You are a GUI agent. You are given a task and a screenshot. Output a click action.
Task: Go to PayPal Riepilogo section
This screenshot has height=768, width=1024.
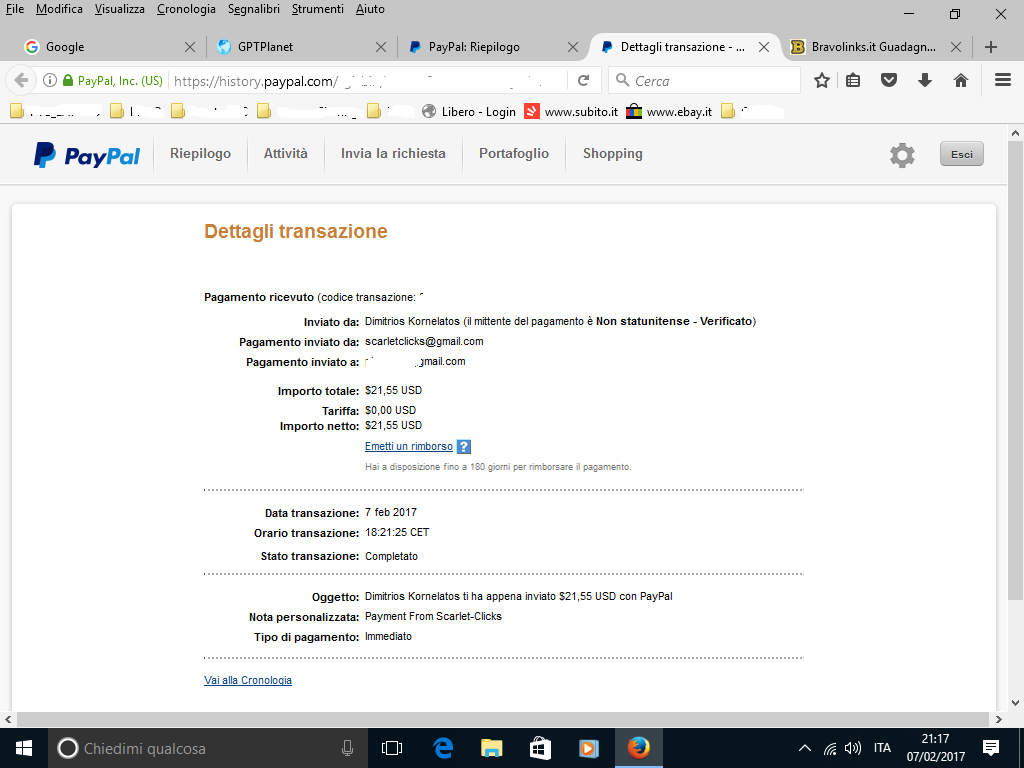point(200,153)
